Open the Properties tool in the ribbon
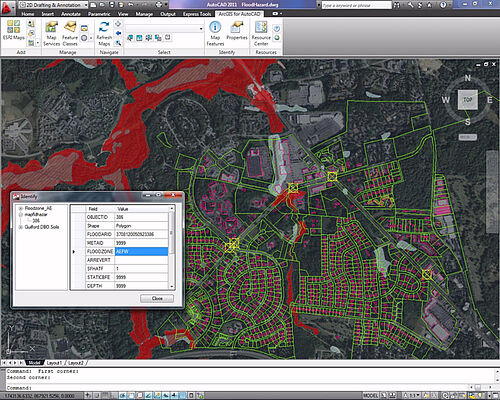Image resolution: width=500 pixels, height=401 pixels. click(237, 31)
